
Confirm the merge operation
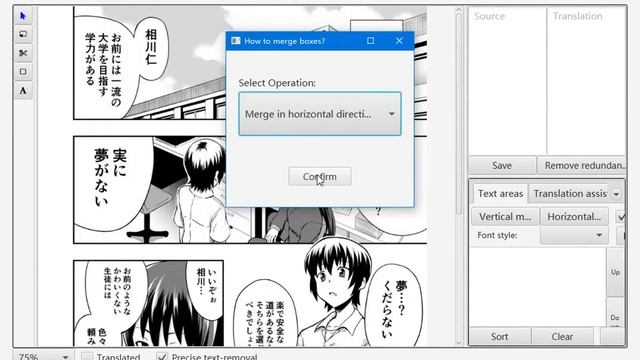coord(320,176)
